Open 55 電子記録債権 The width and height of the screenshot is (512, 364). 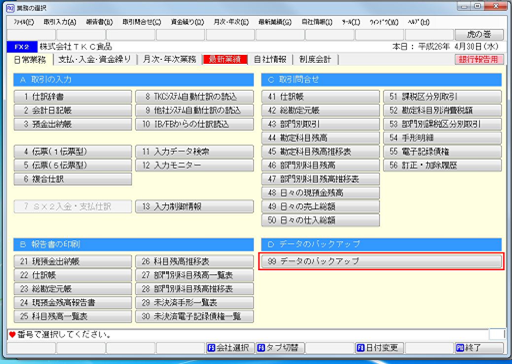442,152
